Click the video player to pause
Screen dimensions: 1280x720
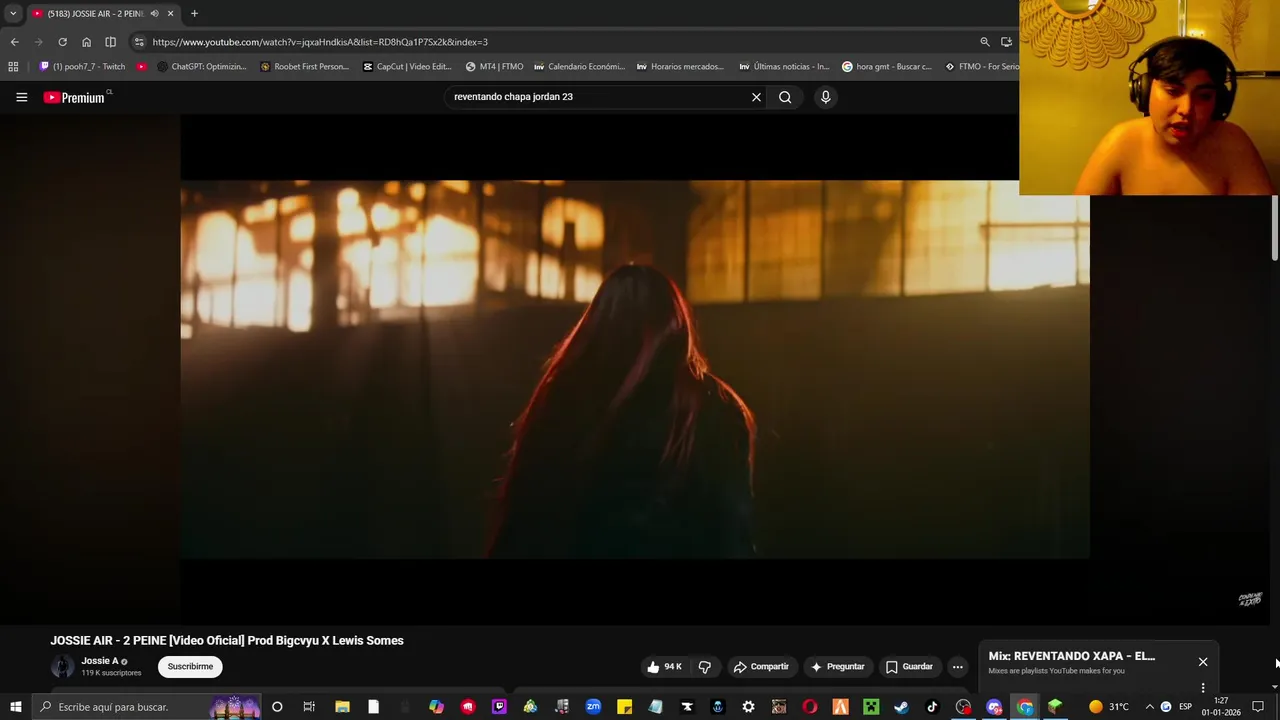[x=634, y=369]
